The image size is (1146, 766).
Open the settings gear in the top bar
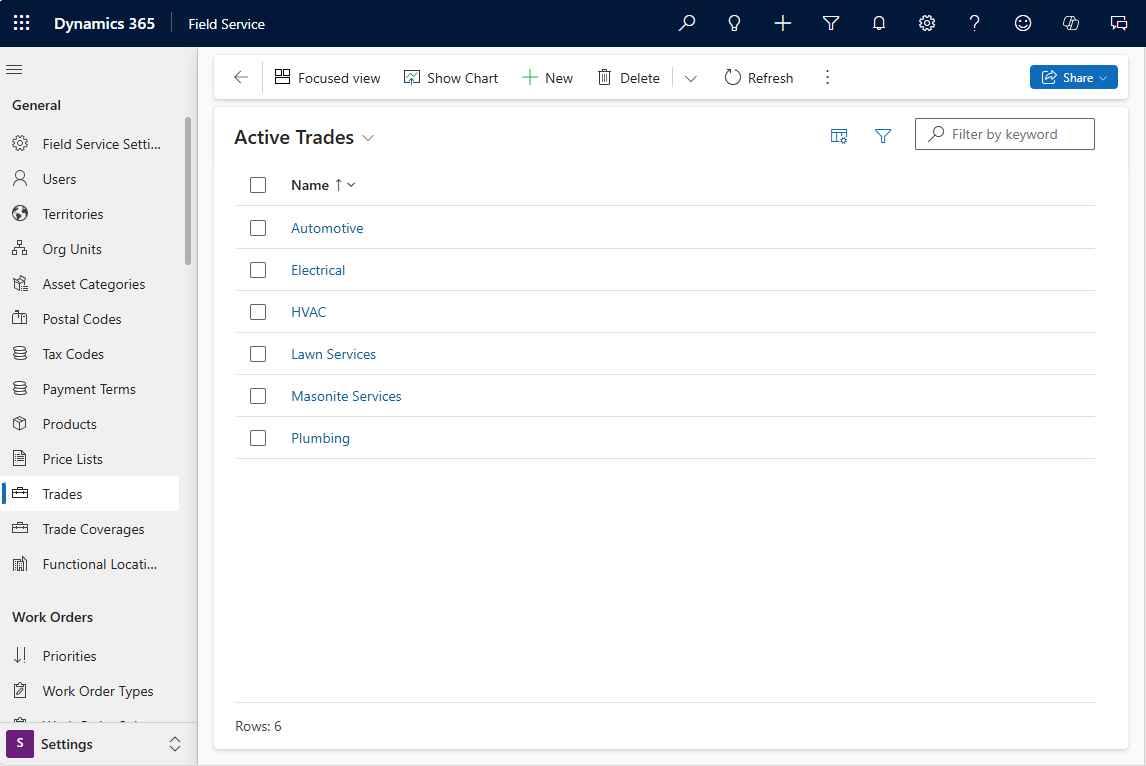tap(927, 23)
